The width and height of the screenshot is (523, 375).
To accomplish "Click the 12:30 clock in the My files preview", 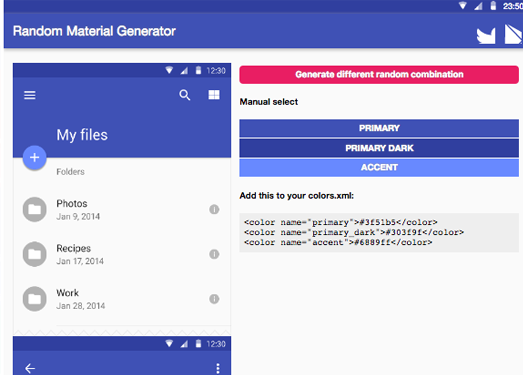I will (216, 71).
